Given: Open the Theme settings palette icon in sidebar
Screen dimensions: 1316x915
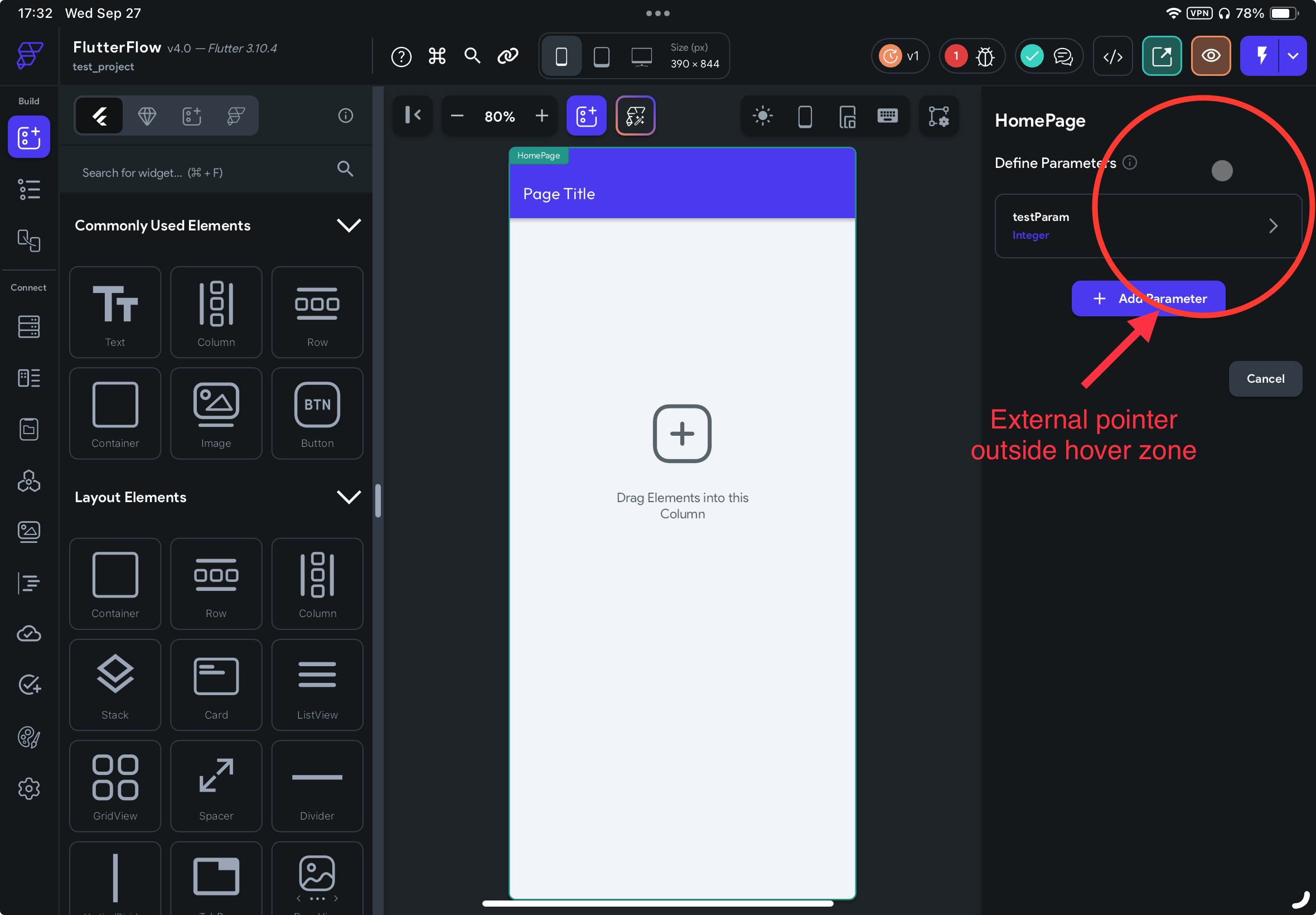Looking at the screenshot, I should [x=28, y=738].
